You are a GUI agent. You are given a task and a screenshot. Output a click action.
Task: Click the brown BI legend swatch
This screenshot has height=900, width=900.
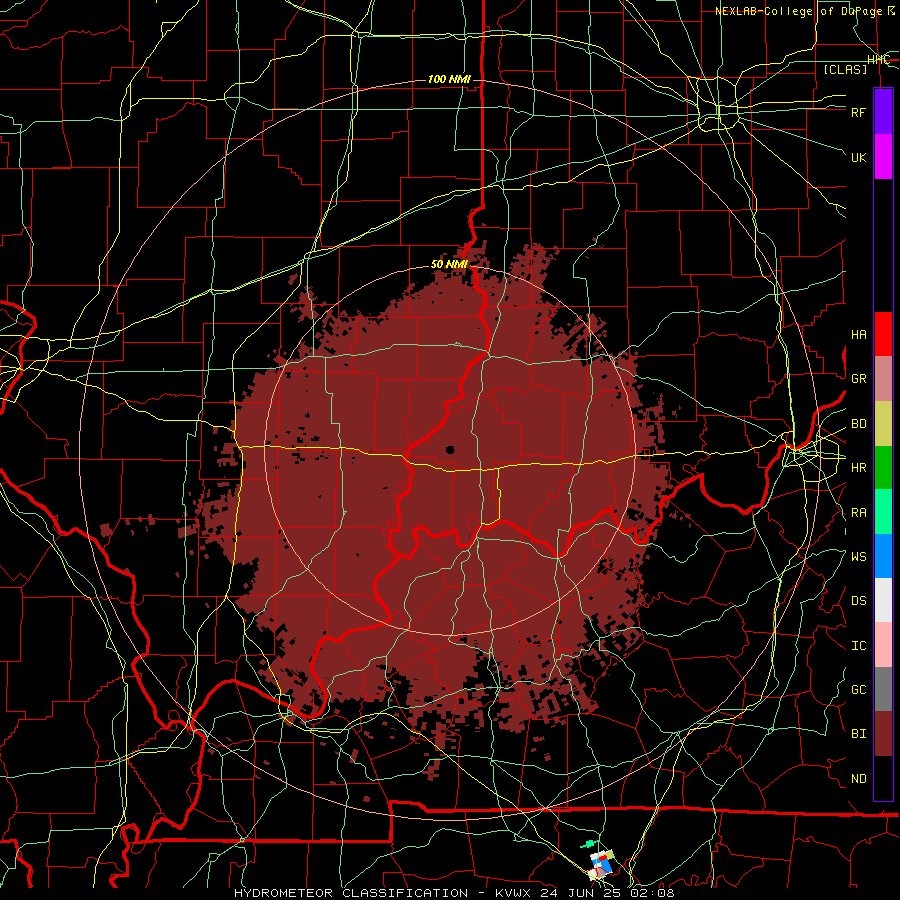[883, 734]
